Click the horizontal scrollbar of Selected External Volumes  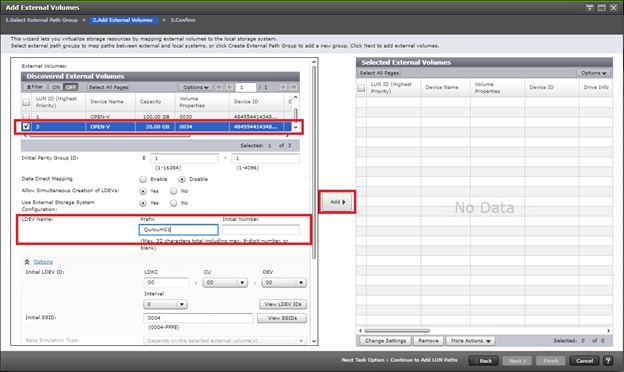click(x=397, y=330)
